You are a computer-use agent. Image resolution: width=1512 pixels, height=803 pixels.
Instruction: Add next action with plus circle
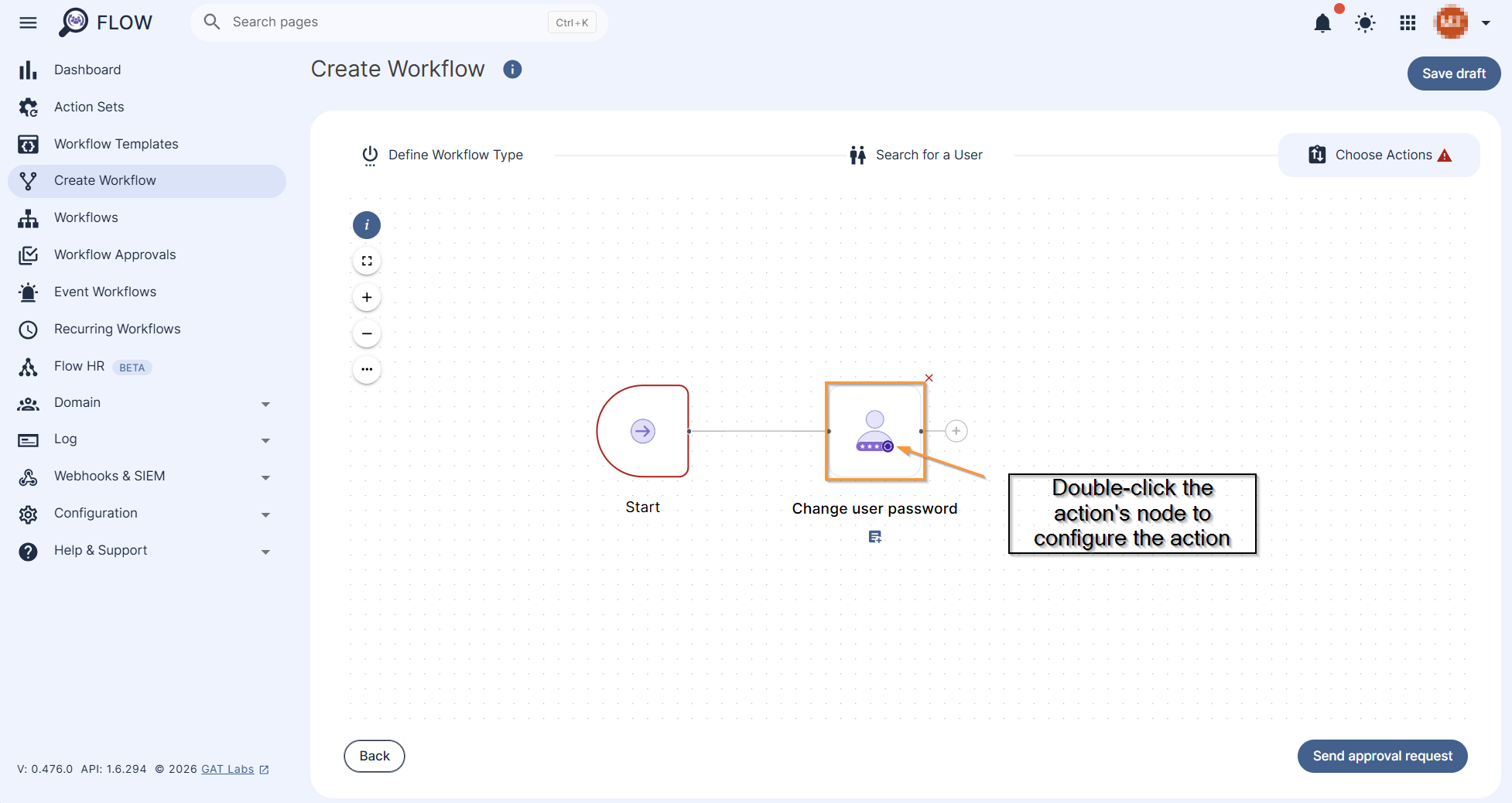(x=956, y=431)
